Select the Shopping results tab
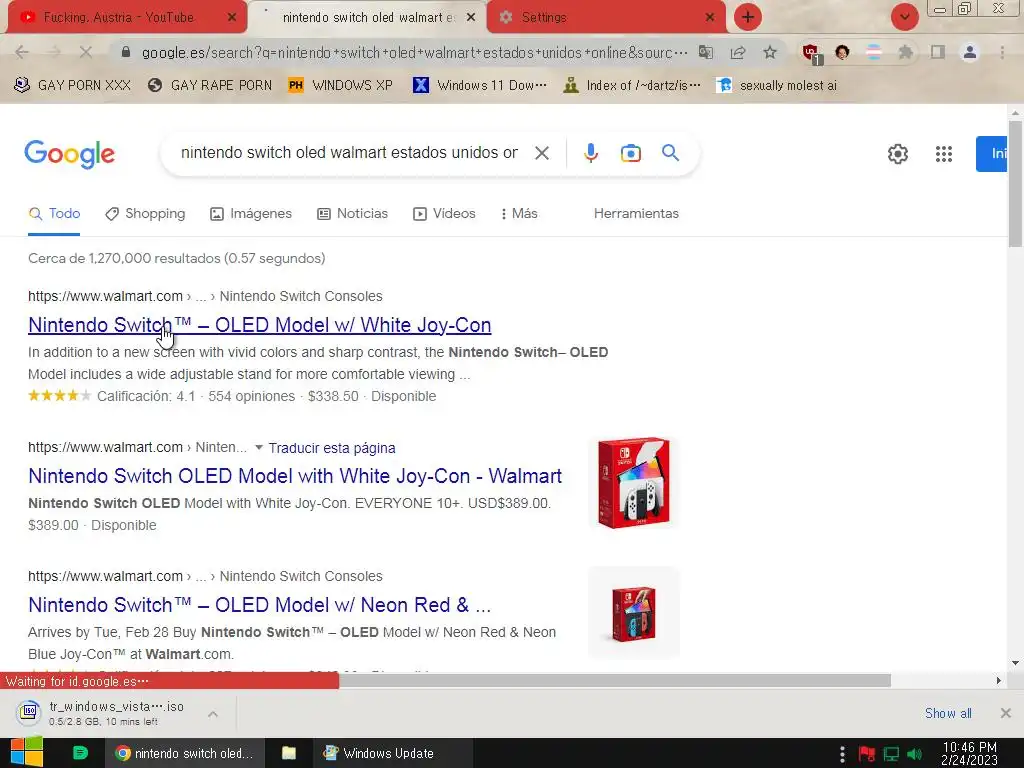Screen dimensions: 1024x768 click(x=145, y=214)
